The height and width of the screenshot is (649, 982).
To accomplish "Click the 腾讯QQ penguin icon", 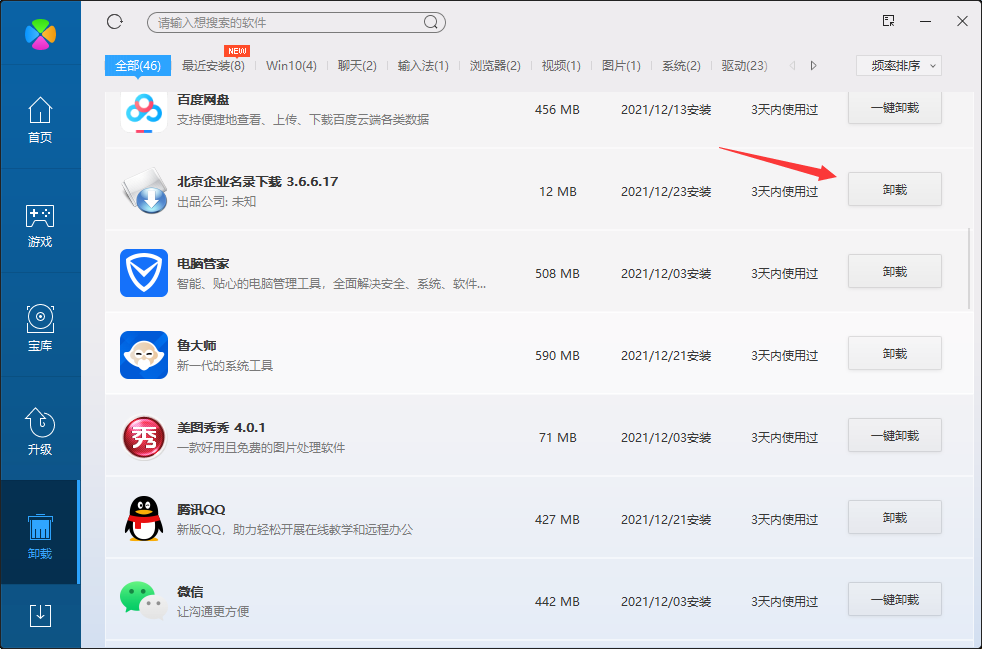I will 144,519.
